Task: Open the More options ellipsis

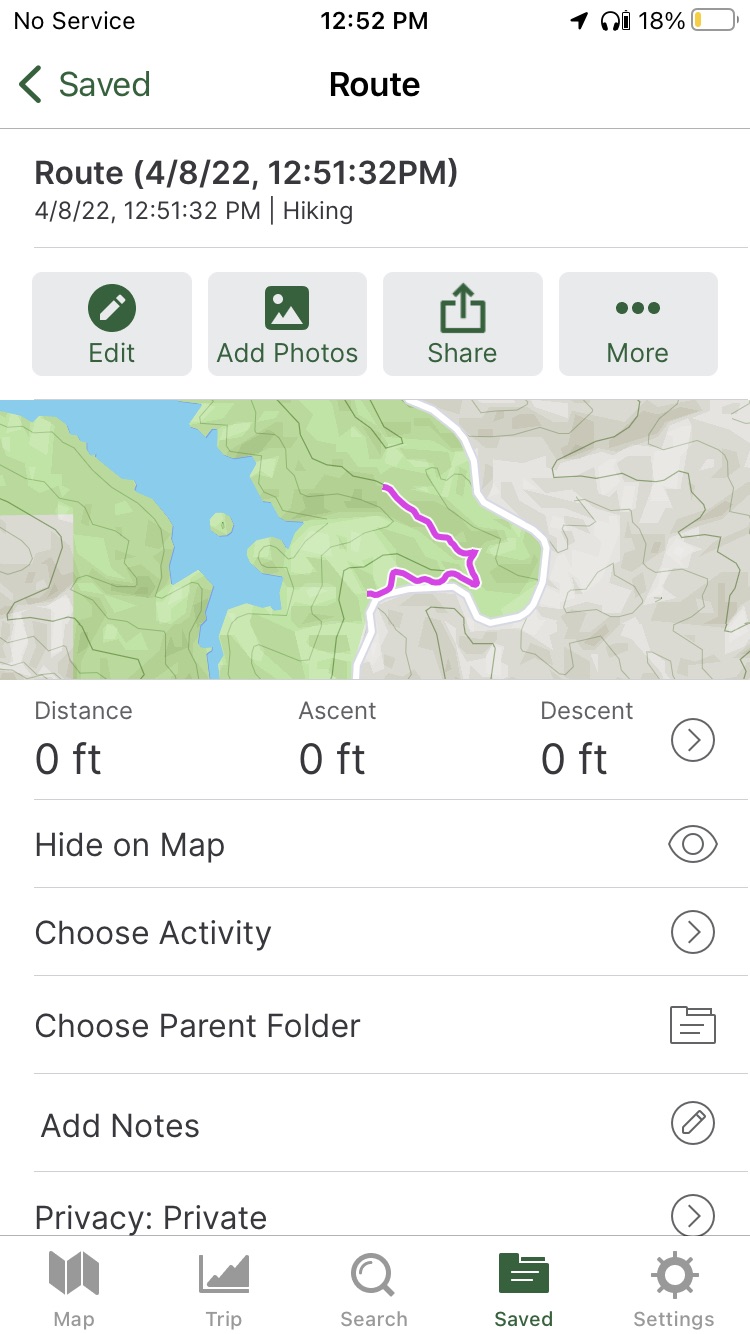Action: coord(638,308)
